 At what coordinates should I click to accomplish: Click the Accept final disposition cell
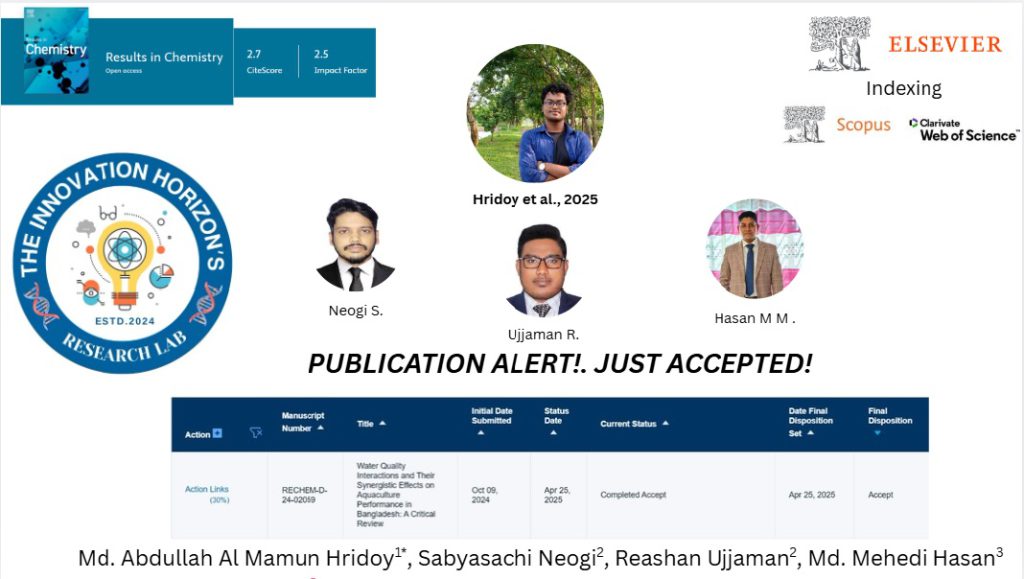click(880, 495)
